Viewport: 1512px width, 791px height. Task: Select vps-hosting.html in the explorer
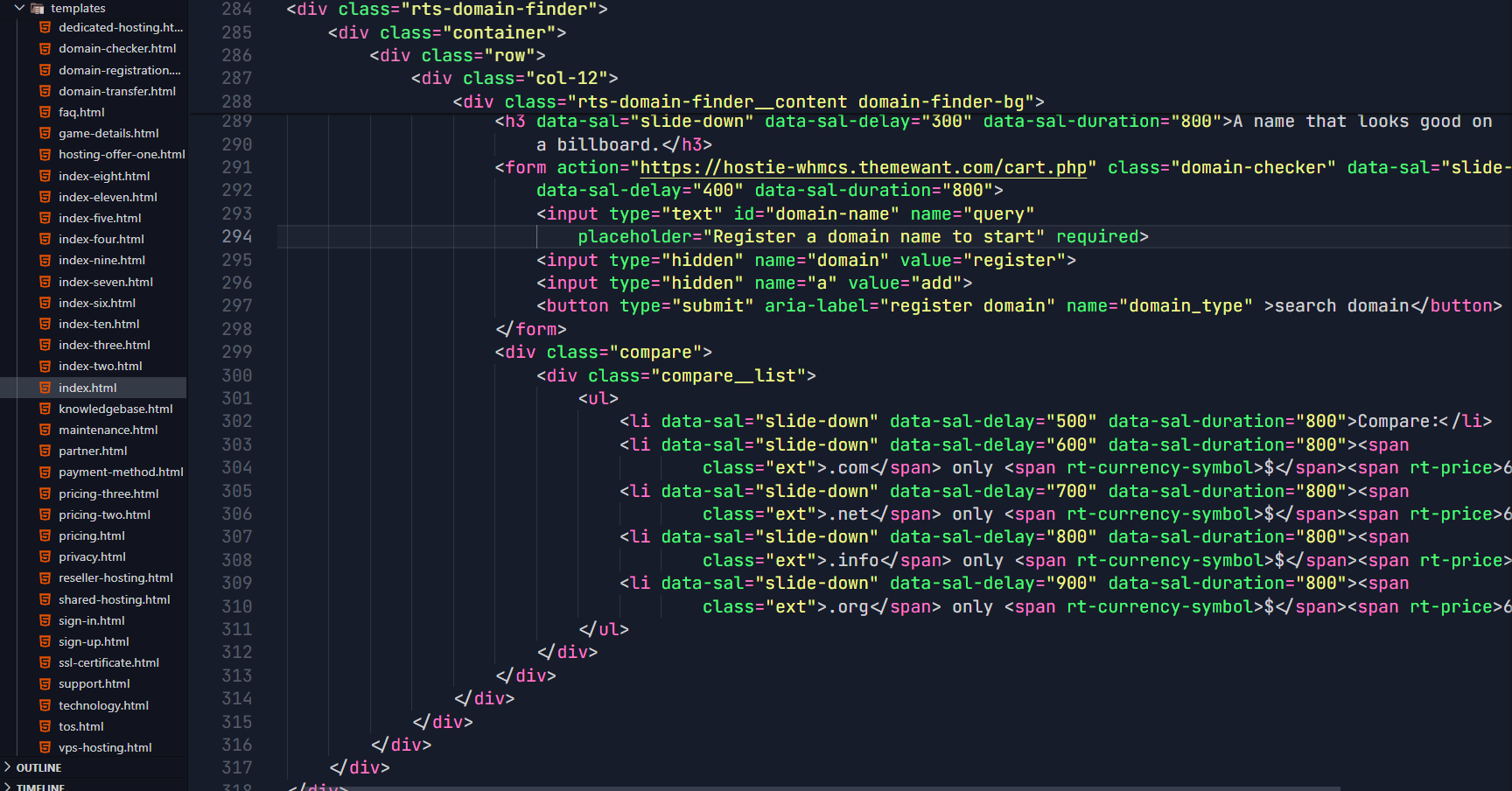[x=105, y=747]
